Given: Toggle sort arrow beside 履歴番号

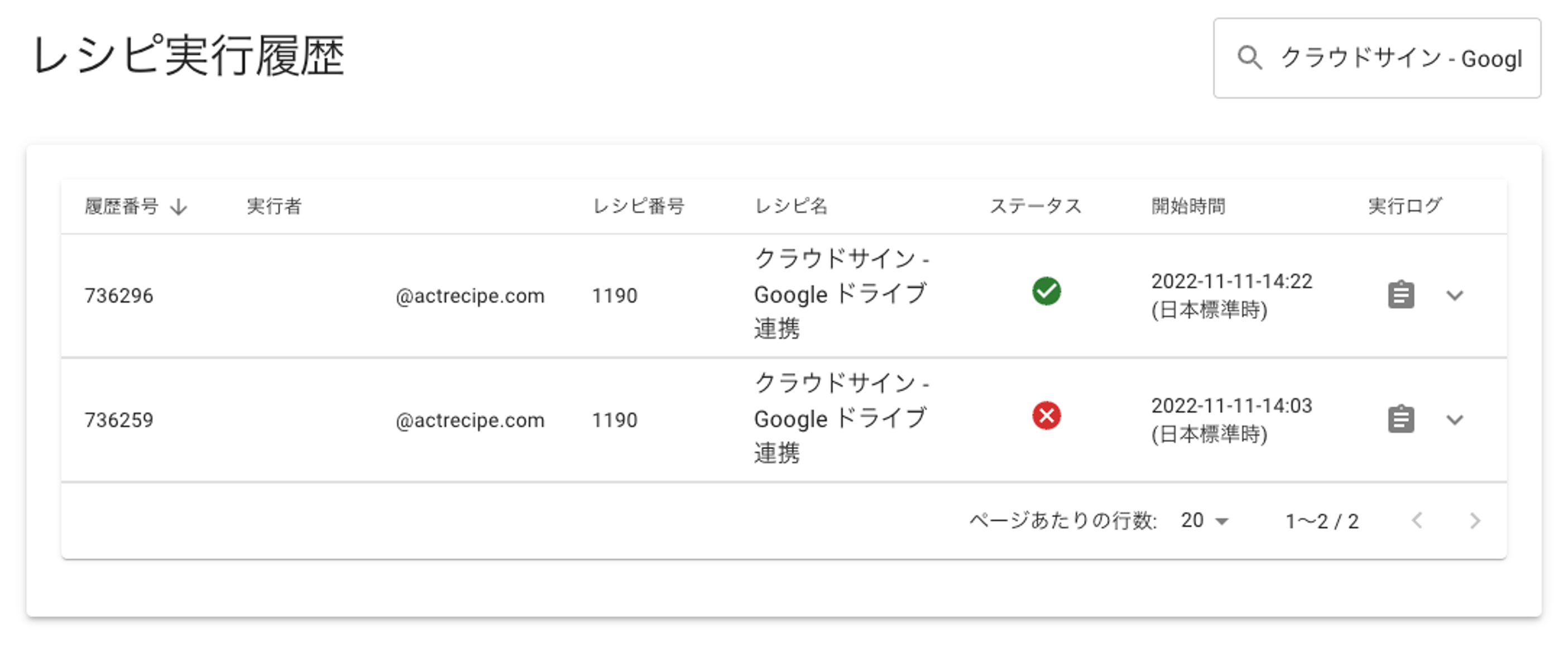Looking at the screenshot, I should pos(179,207).
